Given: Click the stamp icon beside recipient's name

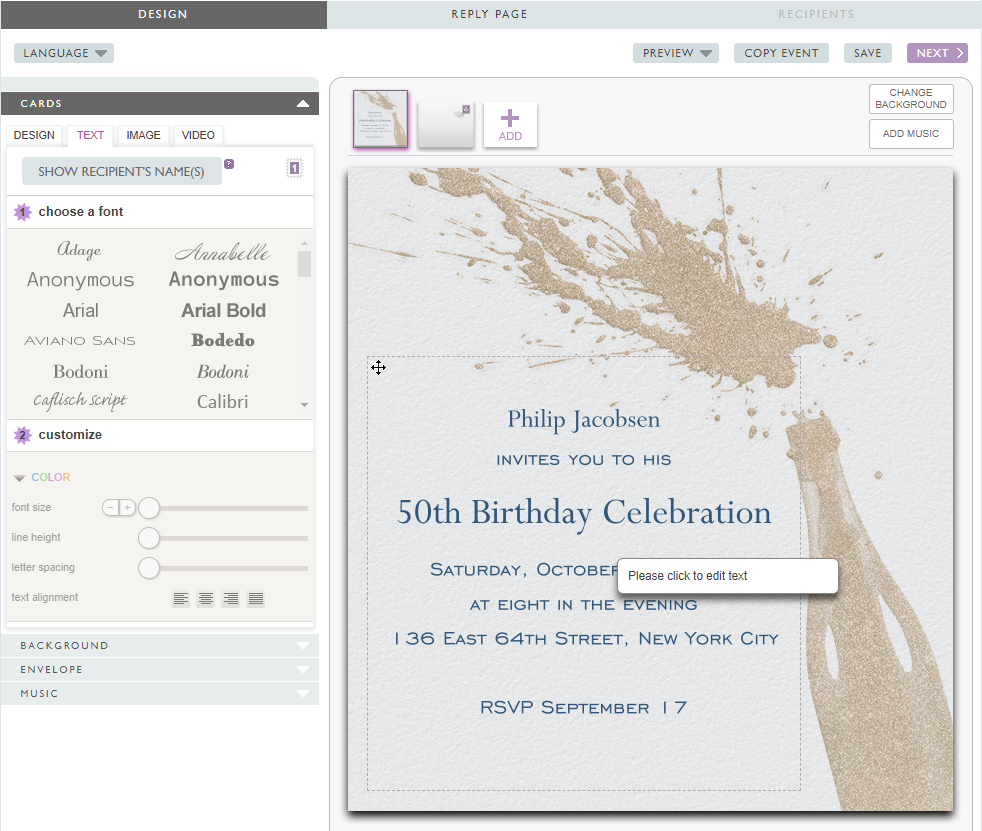Looking at the screenshot, I should [294, 169].
